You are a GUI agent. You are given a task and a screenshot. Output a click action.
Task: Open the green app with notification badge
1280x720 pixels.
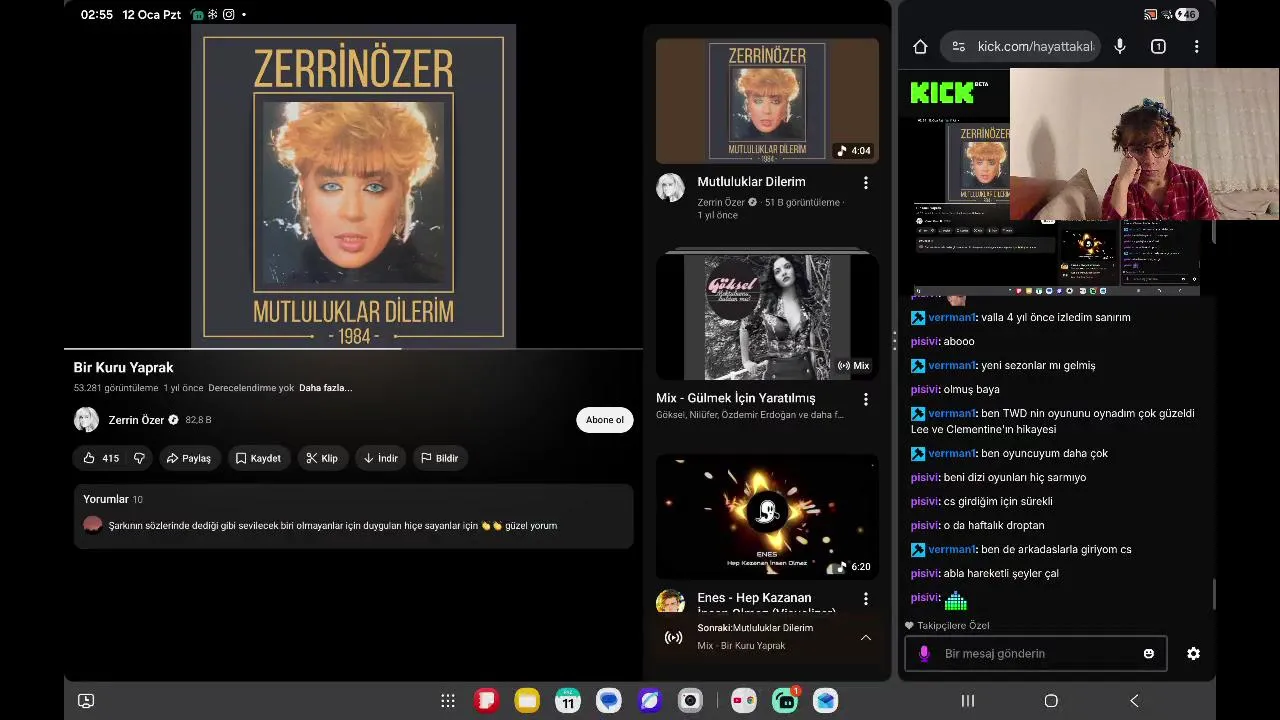785,701
